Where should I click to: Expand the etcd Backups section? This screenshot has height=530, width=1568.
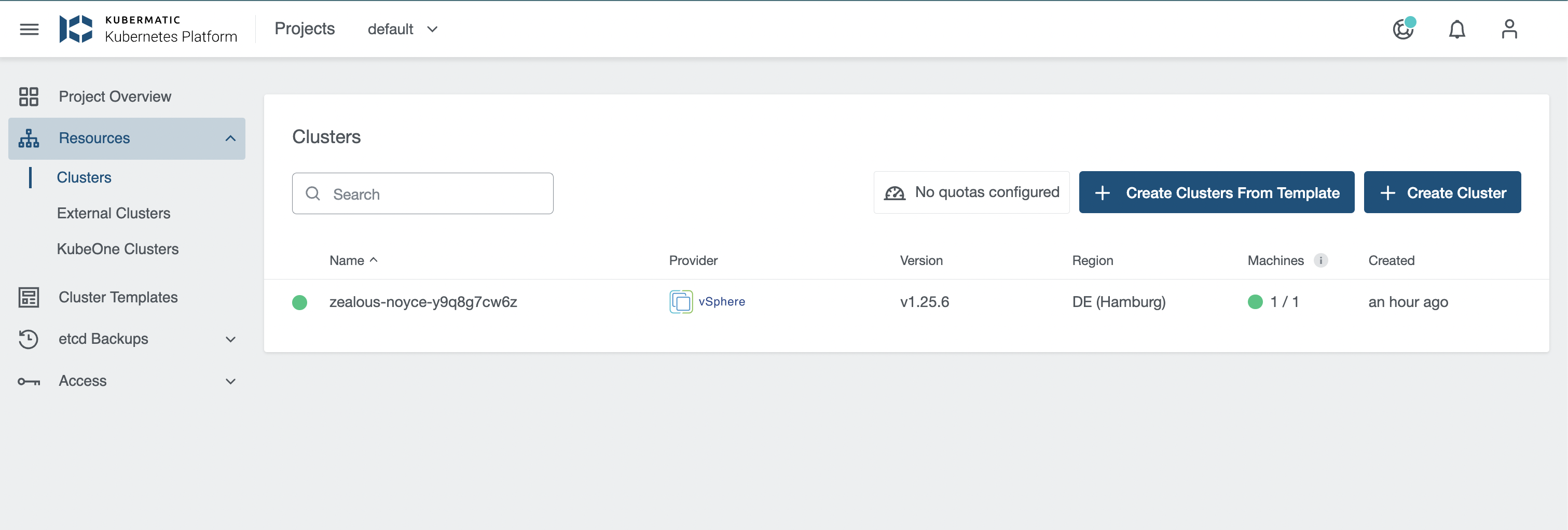point(230,339)
